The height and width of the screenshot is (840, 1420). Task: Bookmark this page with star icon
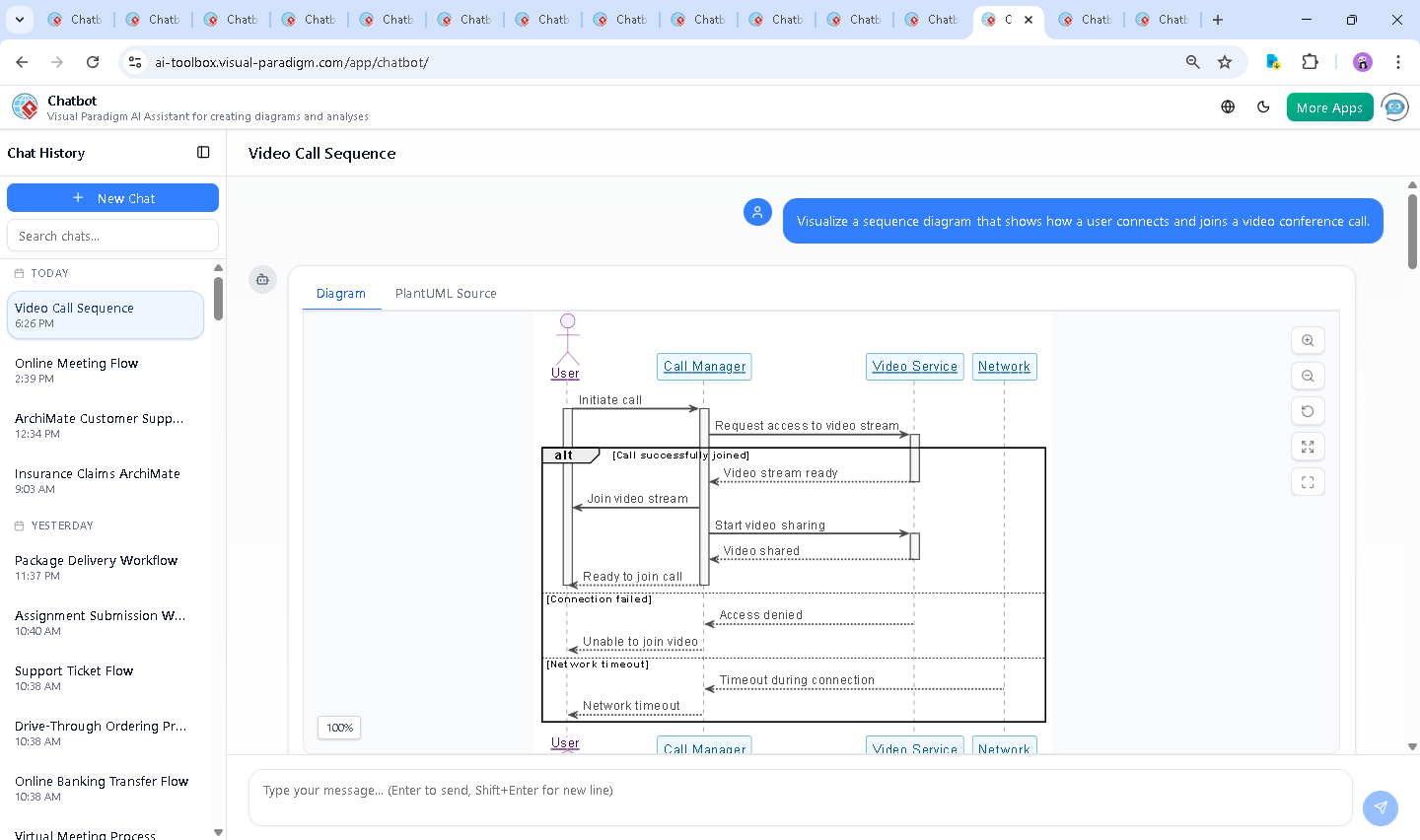click(x=1225, y=62)
